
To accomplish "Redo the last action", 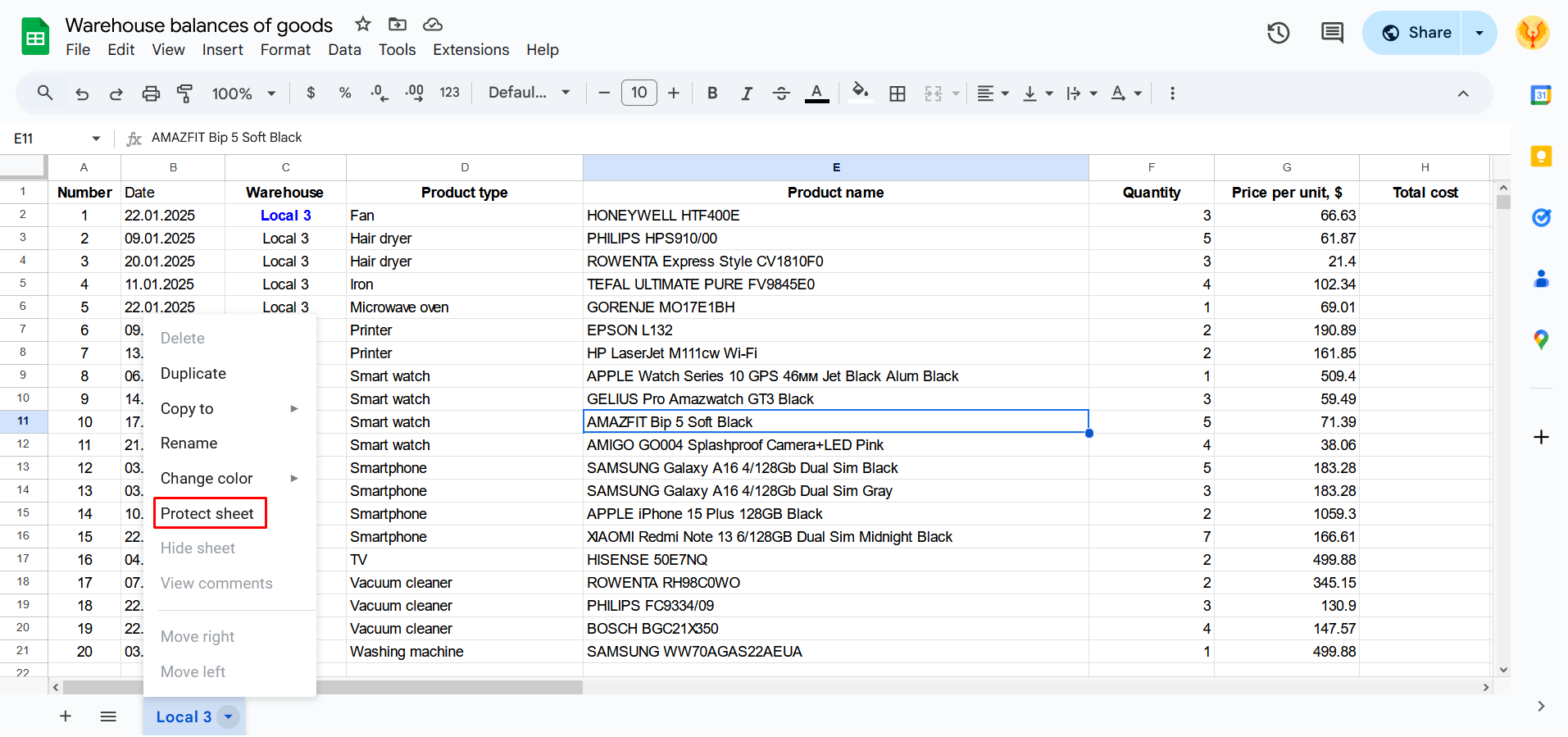I will point(116,93).
